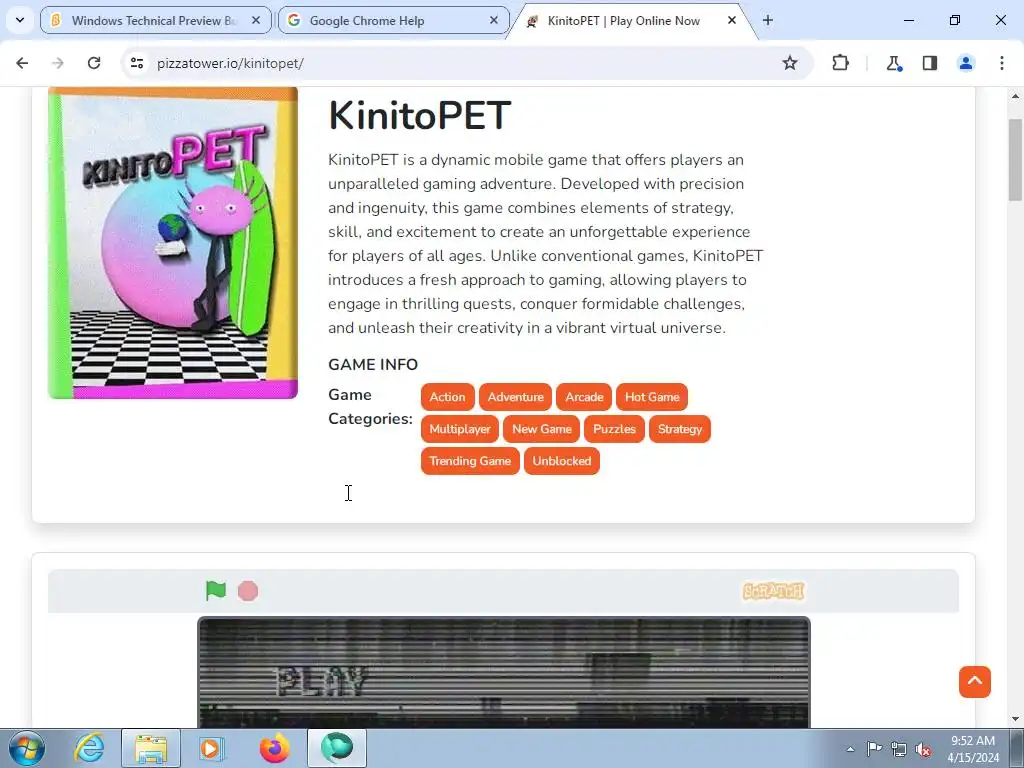Screen dimensions: 1024x768
Task: Click the page vertical scrollbar thumb
Action: point(1015,160)
